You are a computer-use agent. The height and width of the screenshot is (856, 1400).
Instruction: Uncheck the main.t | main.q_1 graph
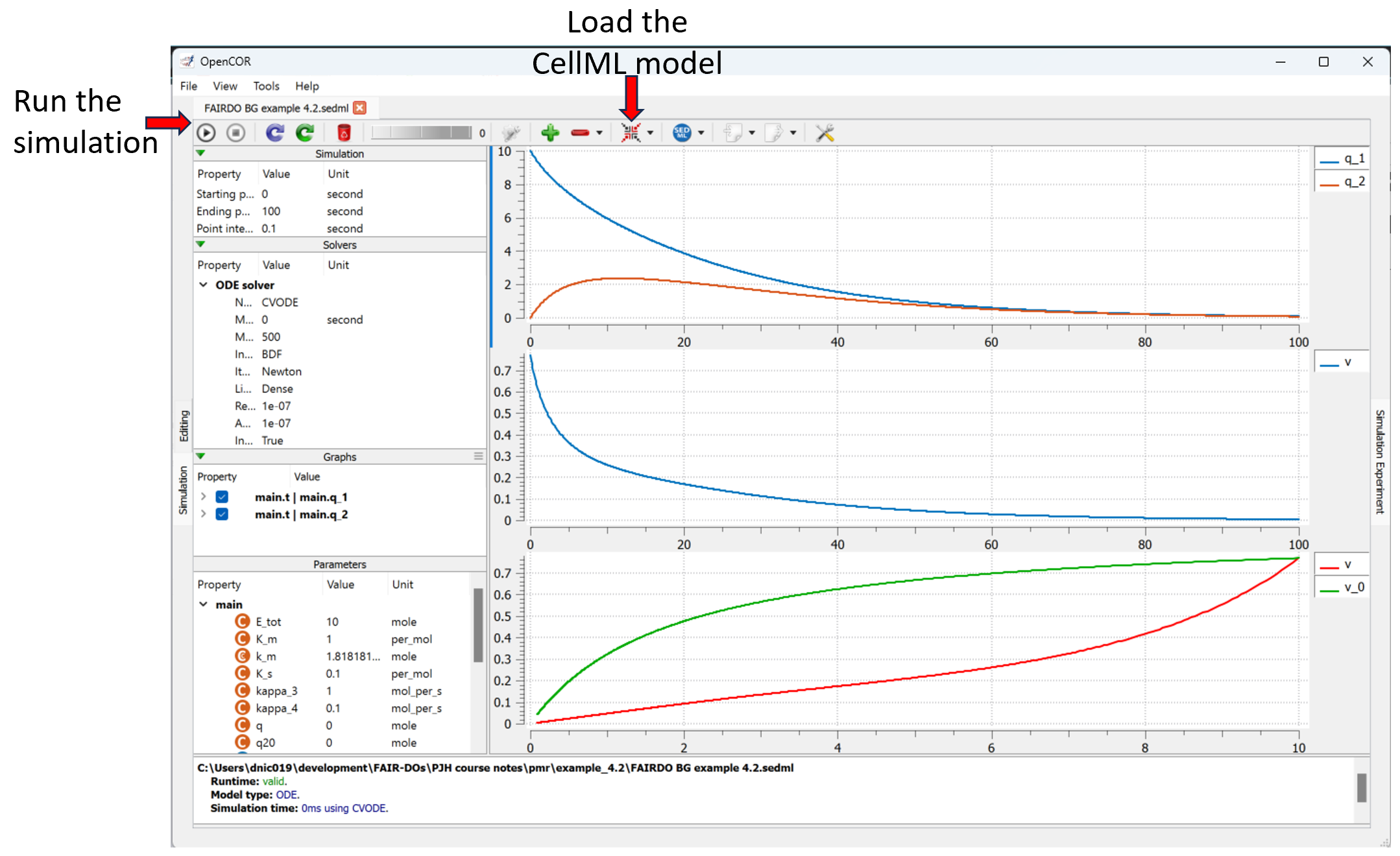[x=222, y=497]
